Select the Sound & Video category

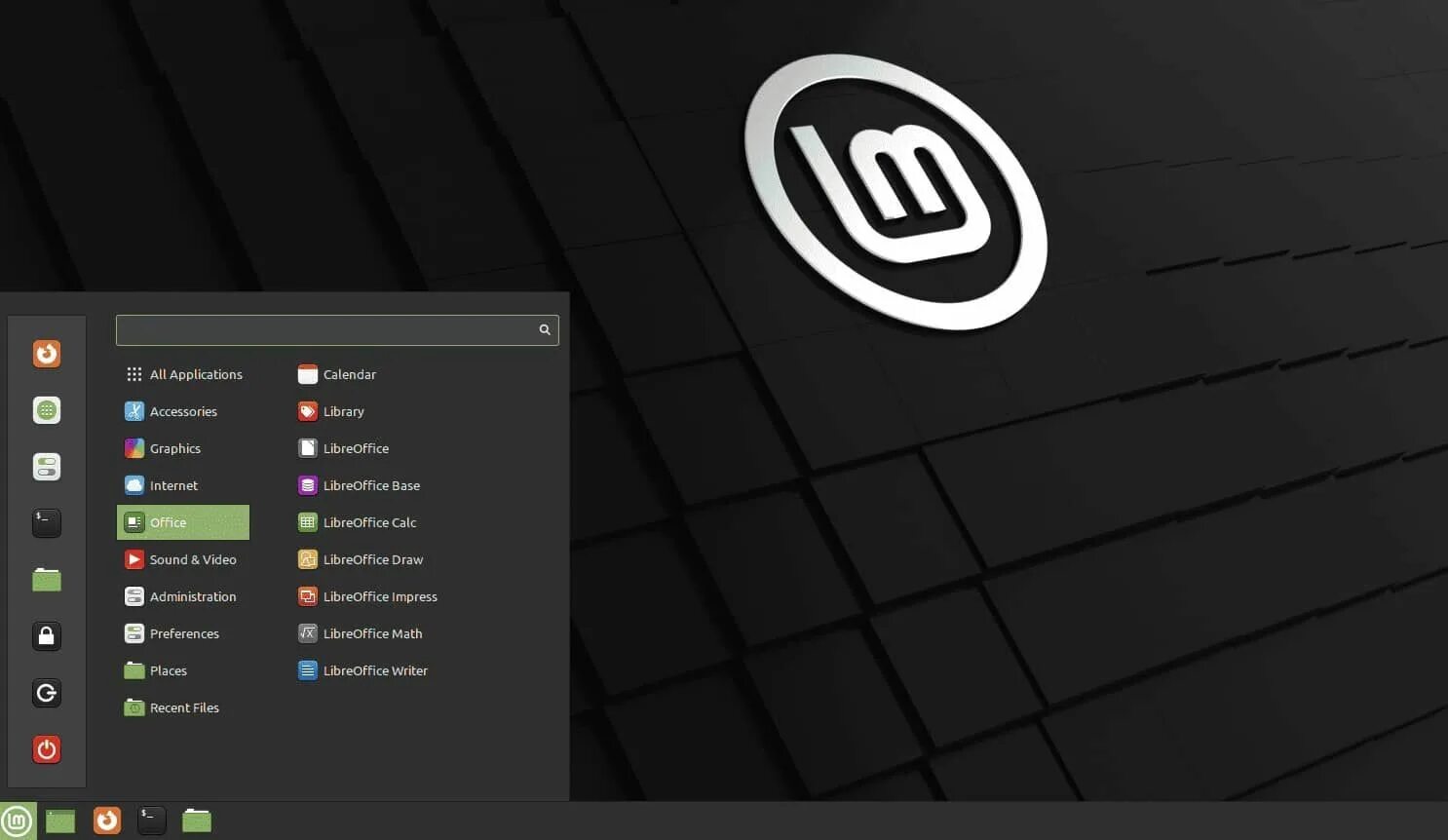coord(183,559)
